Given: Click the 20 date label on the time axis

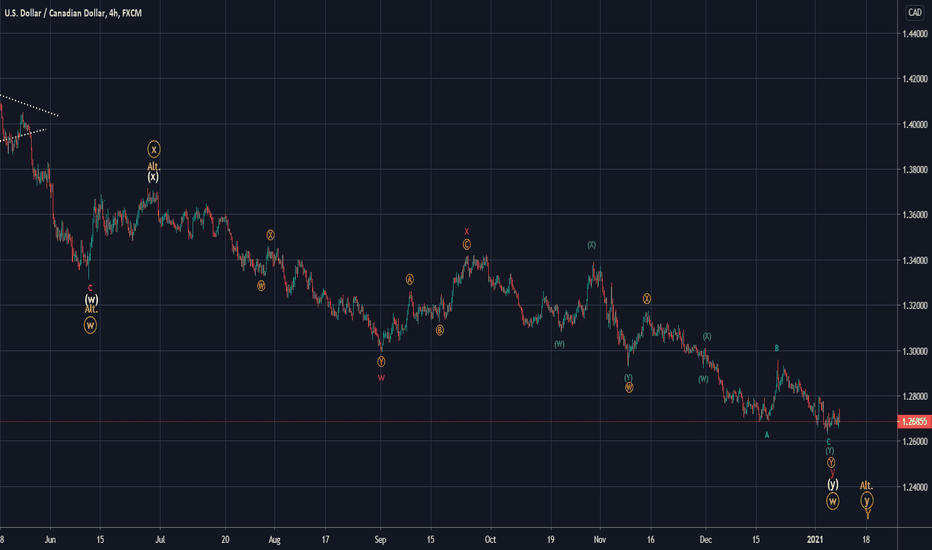Looking at the screenshot, I should (225, 540).
